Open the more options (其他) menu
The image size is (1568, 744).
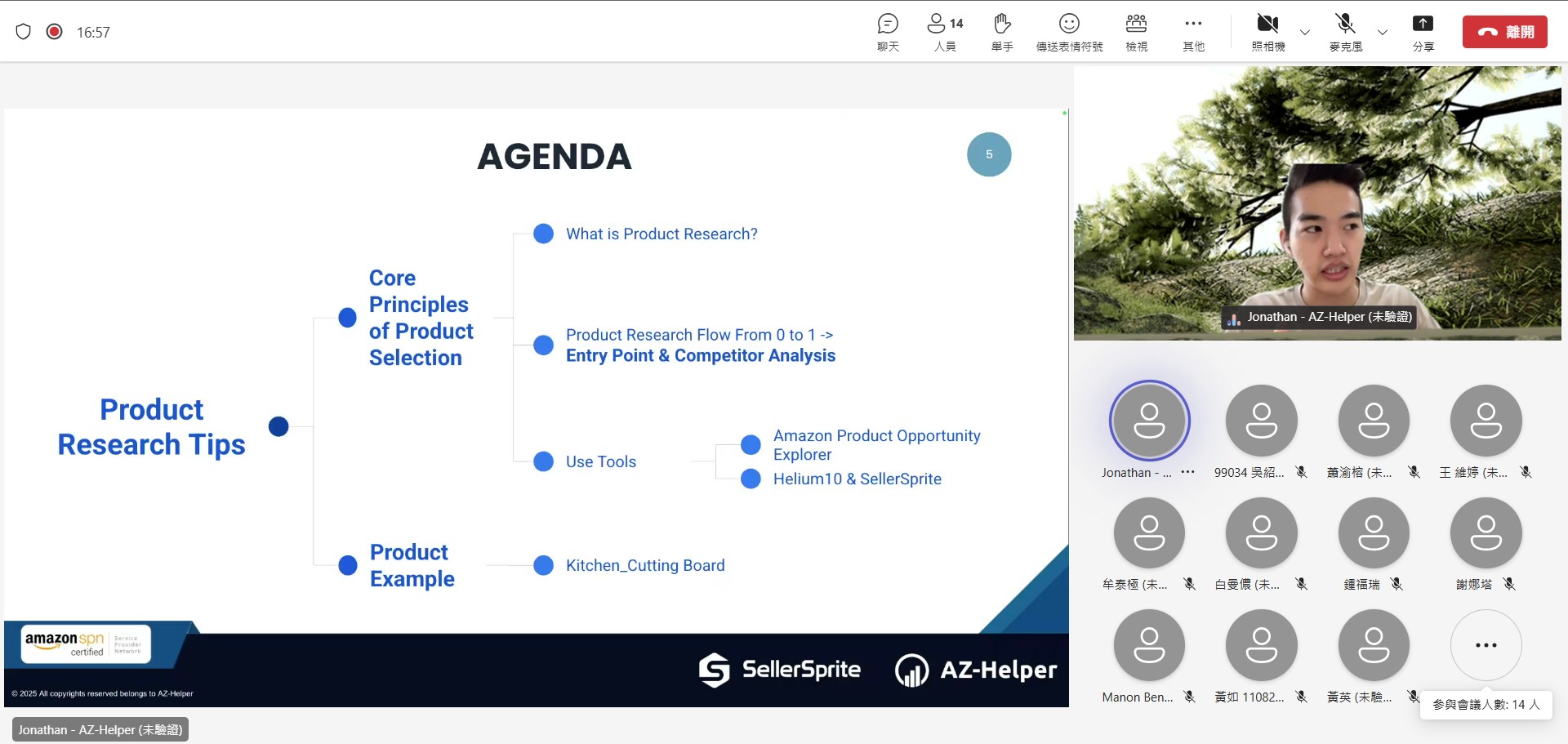point(1193,32)
